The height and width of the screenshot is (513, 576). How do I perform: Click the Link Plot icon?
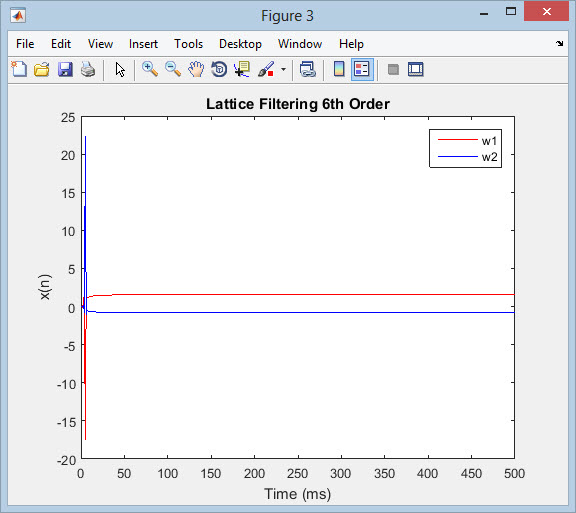tap(307, 69)
